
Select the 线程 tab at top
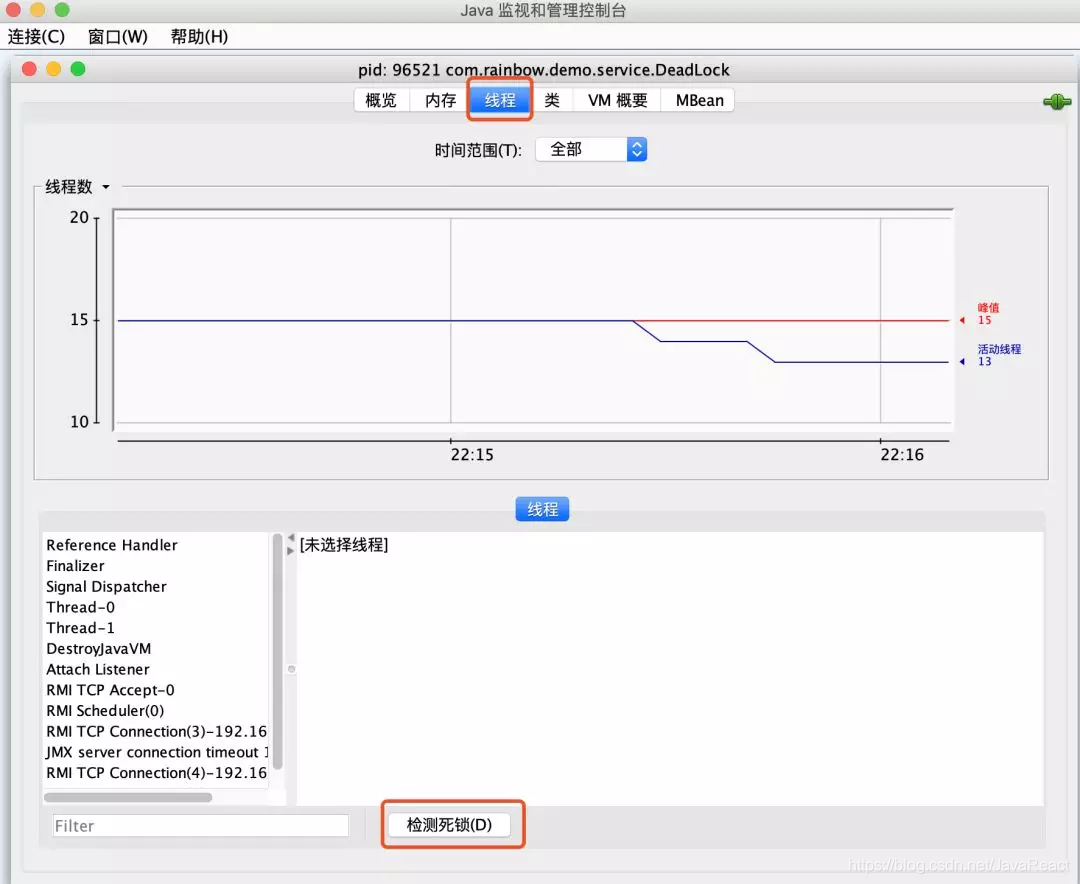[500, 101]
